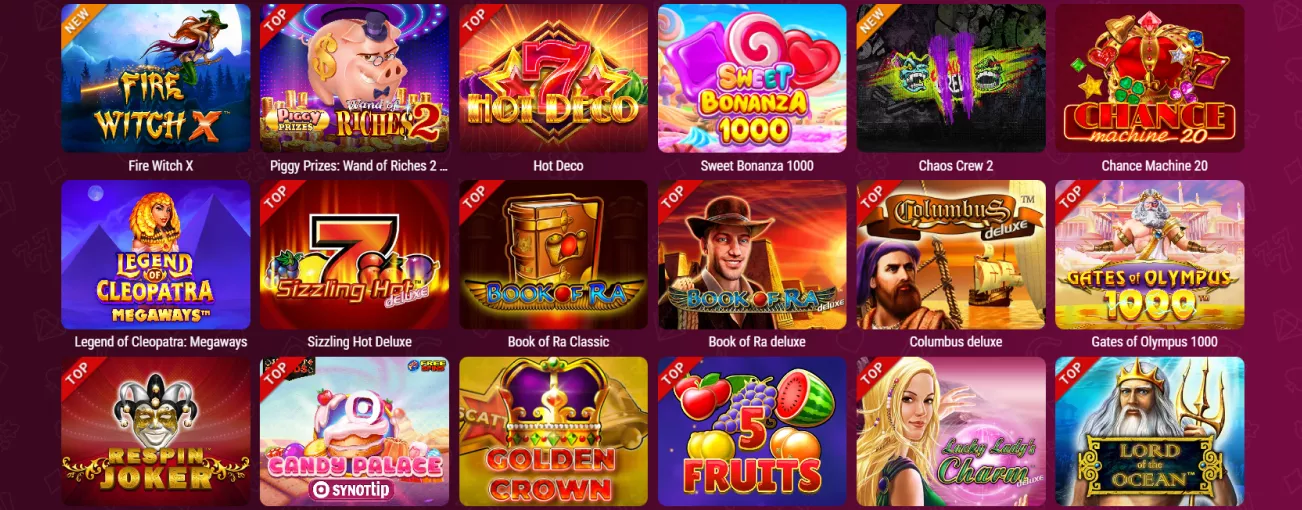This screenshot has width=1302, height=510.
Task: Click the Golden Crown slot tile
Action: click(x=553, y=432)
